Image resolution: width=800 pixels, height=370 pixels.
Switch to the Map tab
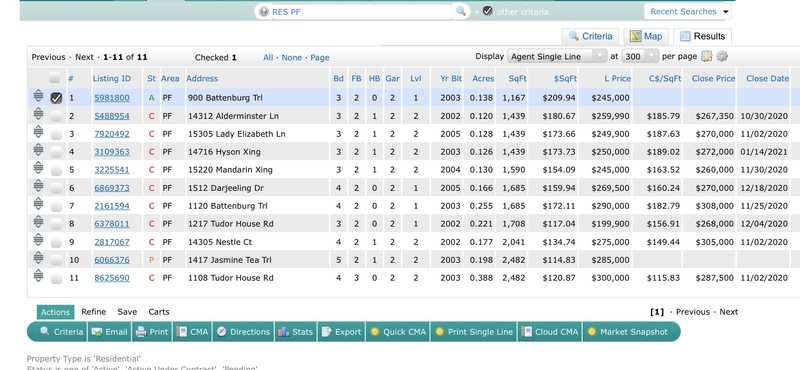(646, 36)
